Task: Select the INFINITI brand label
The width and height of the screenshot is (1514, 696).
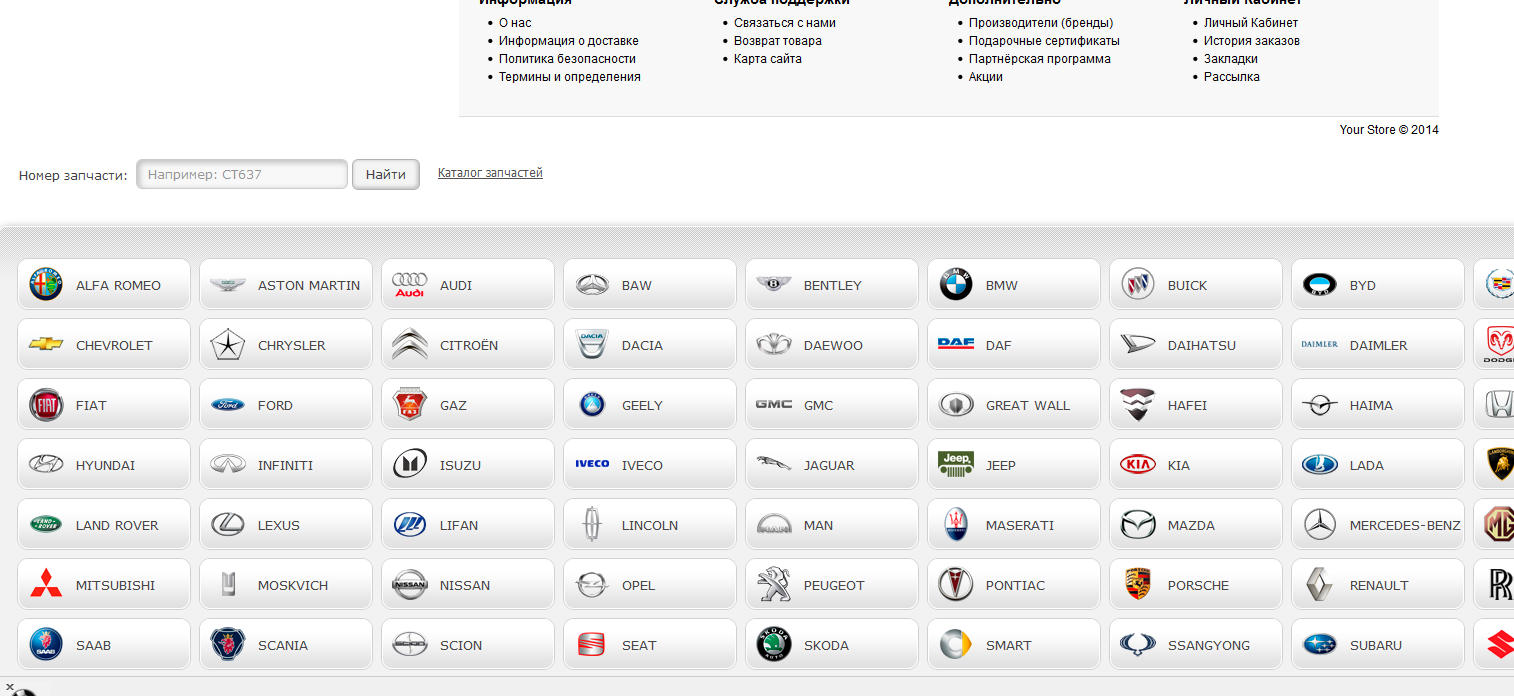Action: click(285, 465)
